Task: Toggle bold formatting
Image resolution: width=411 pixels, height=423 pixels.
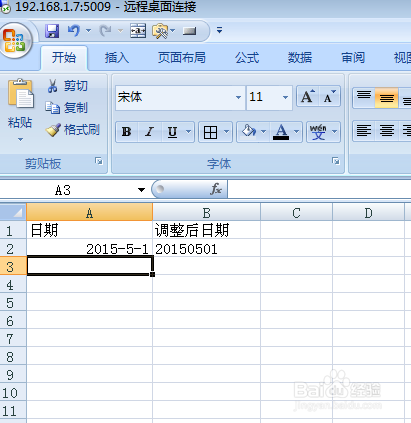Action: click(x=127, y=132)
